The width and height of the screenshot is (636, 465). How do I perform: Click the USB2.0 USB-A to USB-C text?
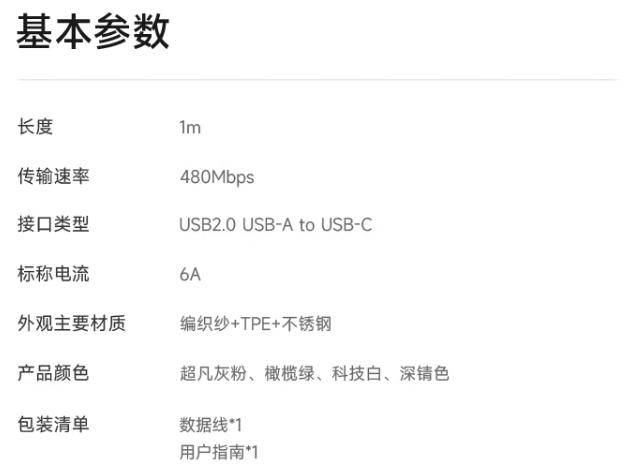[276, 225]
